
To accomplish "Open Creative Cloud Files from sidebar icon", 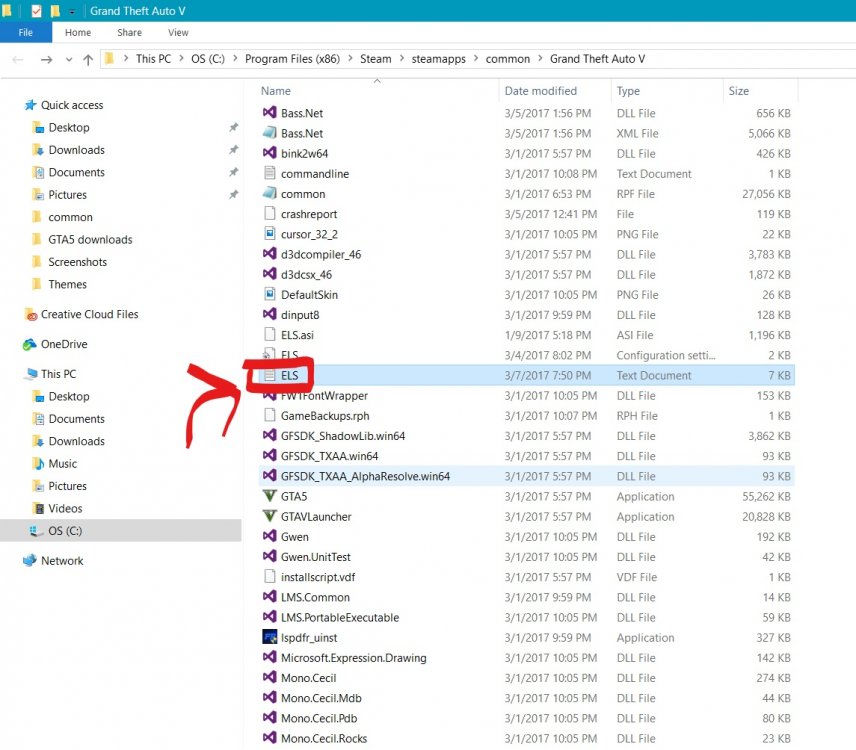I will click(30, 314).
